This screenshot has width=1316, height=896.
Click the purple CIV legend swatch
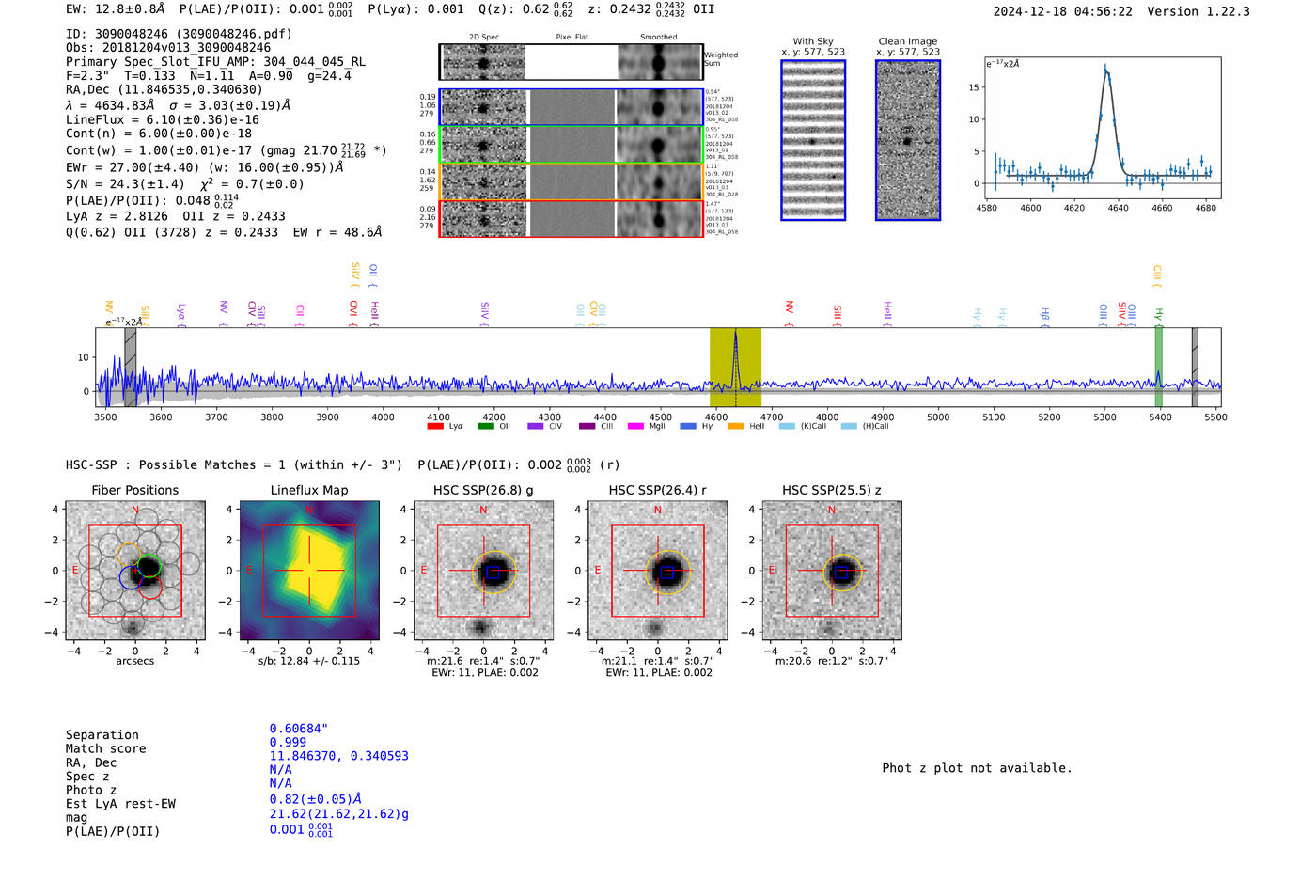click(536, 426)
